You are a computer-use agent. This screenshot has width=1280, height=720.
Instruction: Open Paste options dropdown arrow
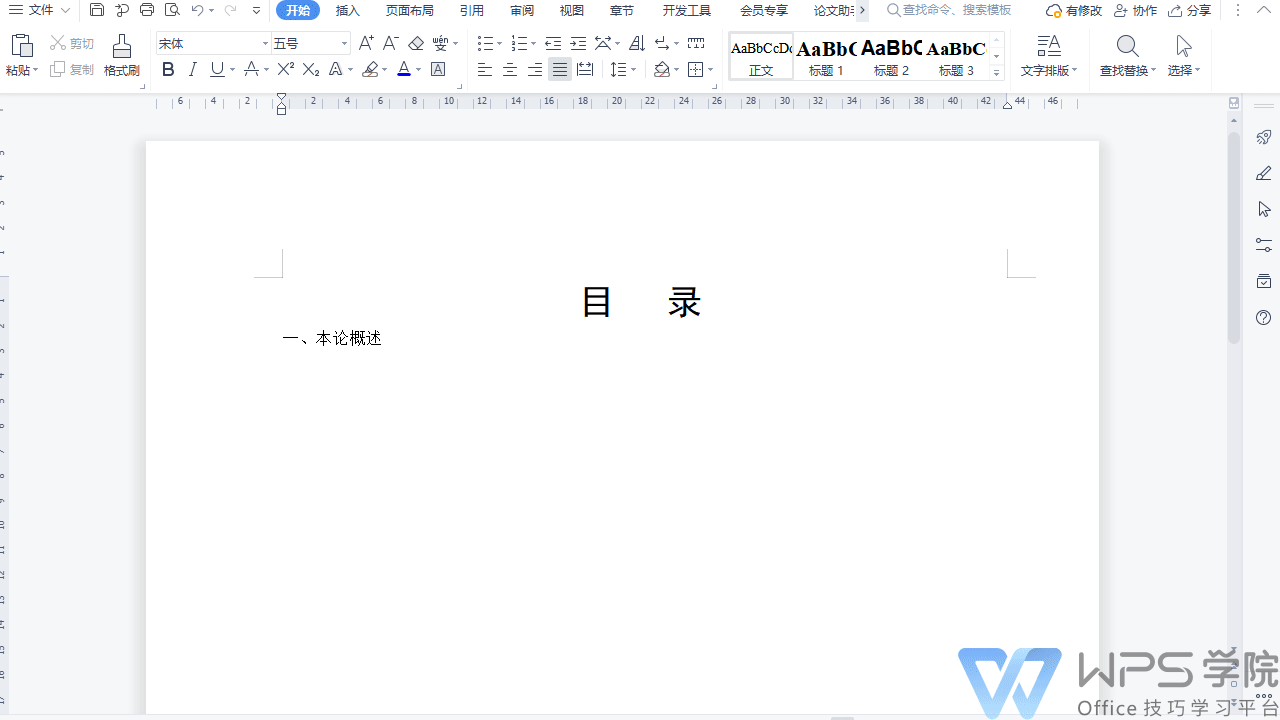tap(35, 71)
